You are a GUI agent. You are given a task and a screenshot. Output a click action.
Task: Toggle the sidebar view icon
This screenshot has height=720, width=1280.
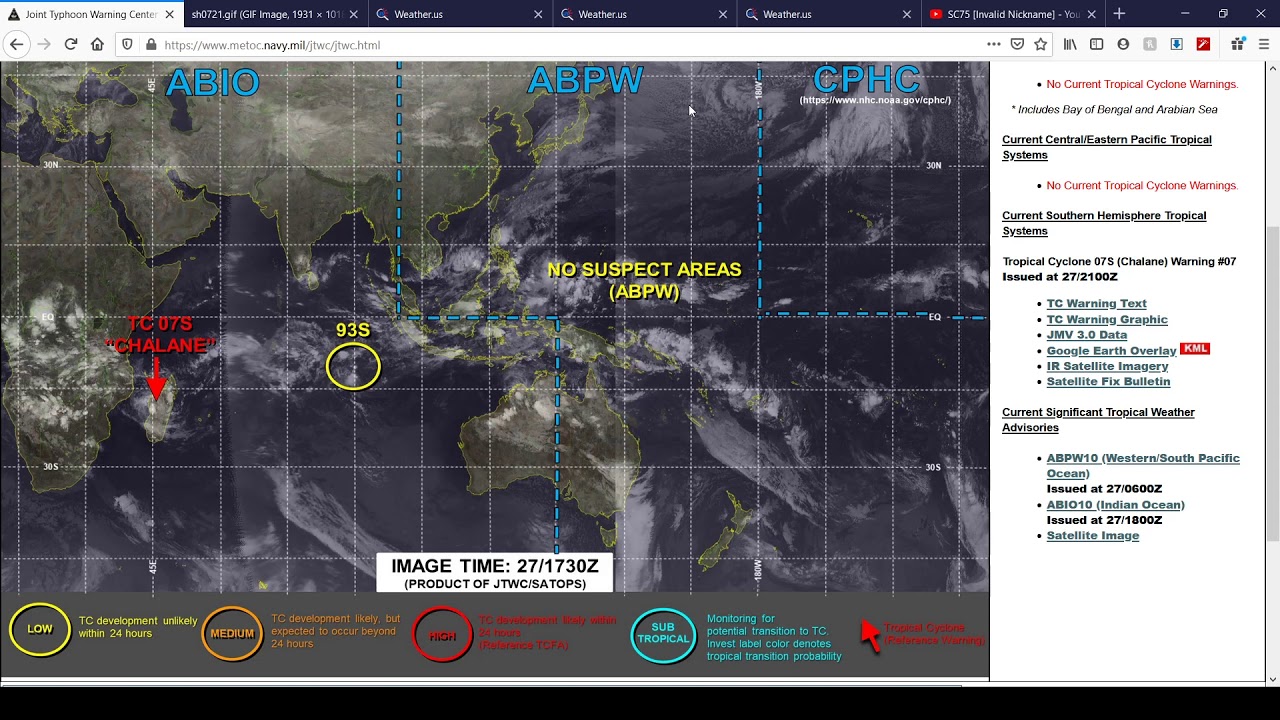point(1096,44)
